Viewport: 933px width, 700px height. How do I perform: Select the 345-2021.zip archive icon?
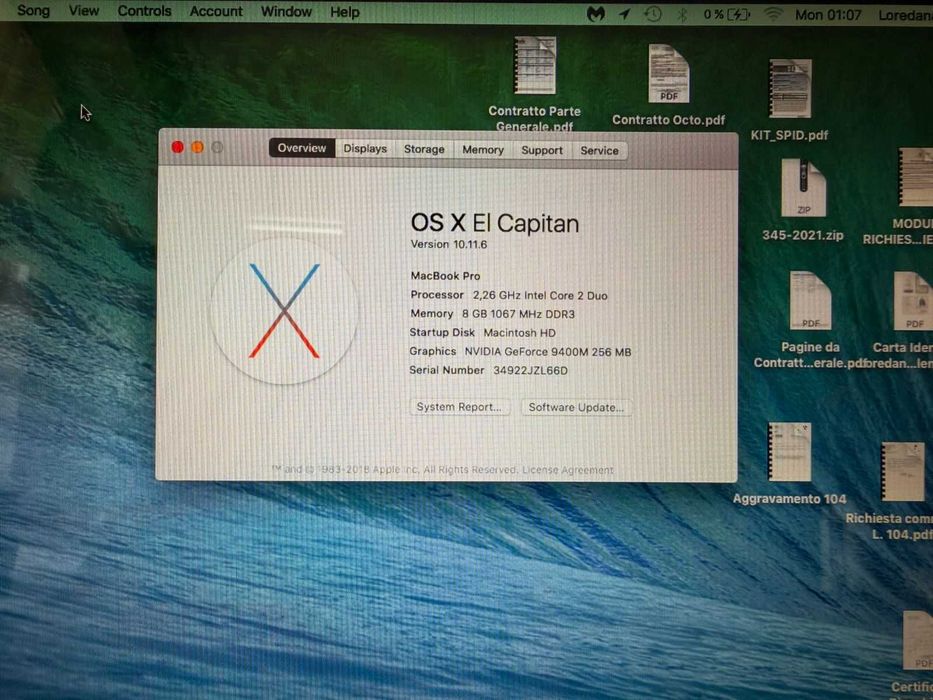(x=803, y=188)
